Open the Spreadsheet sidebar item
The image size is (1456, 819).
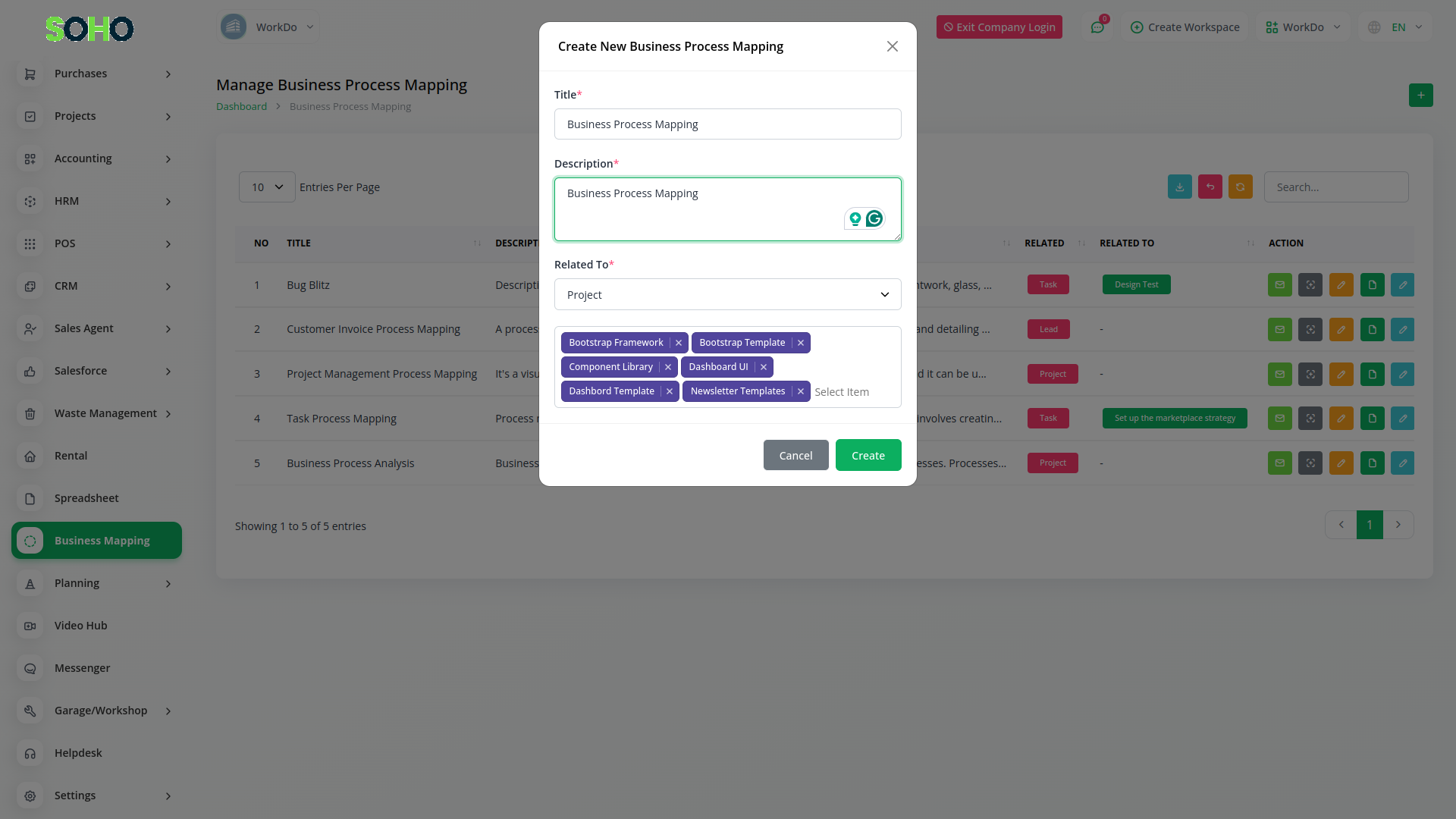pos(86,498)
